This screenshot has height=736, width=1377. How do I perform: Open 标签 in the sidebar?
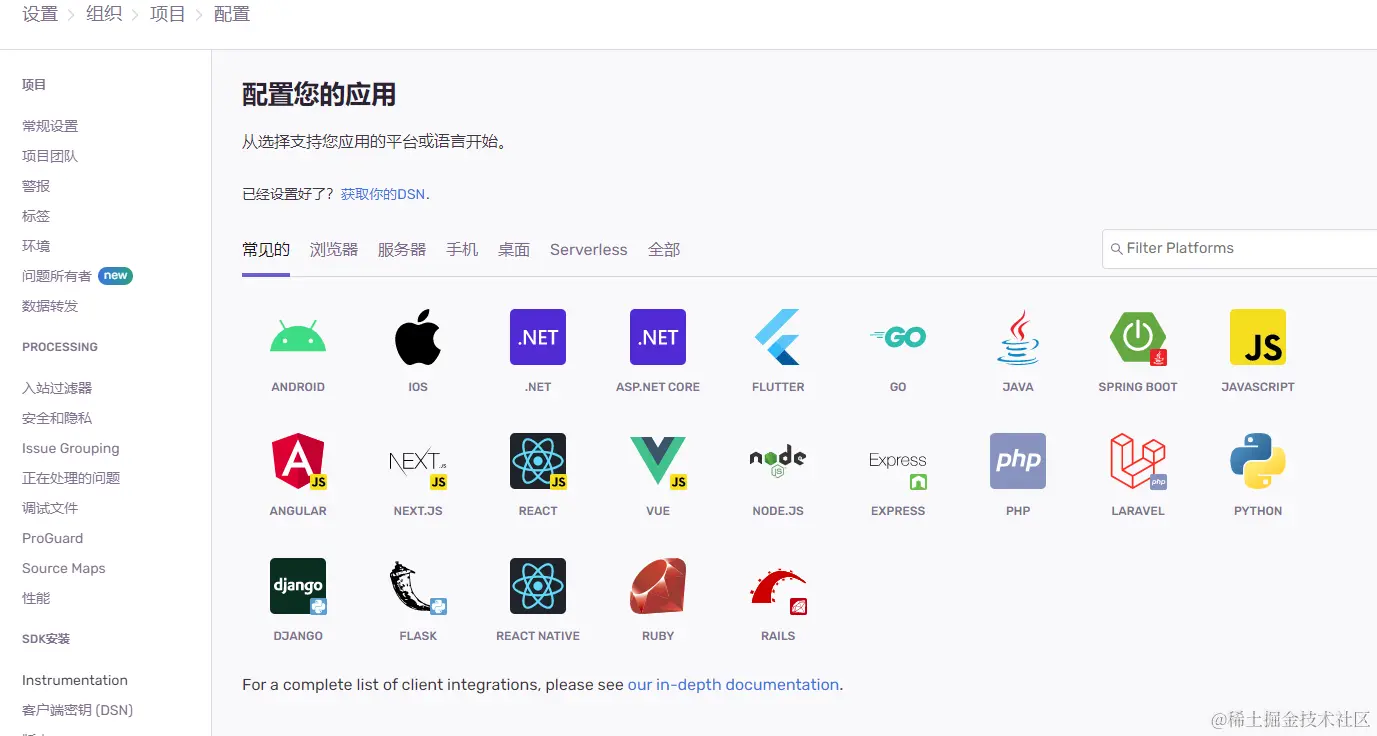36,216
